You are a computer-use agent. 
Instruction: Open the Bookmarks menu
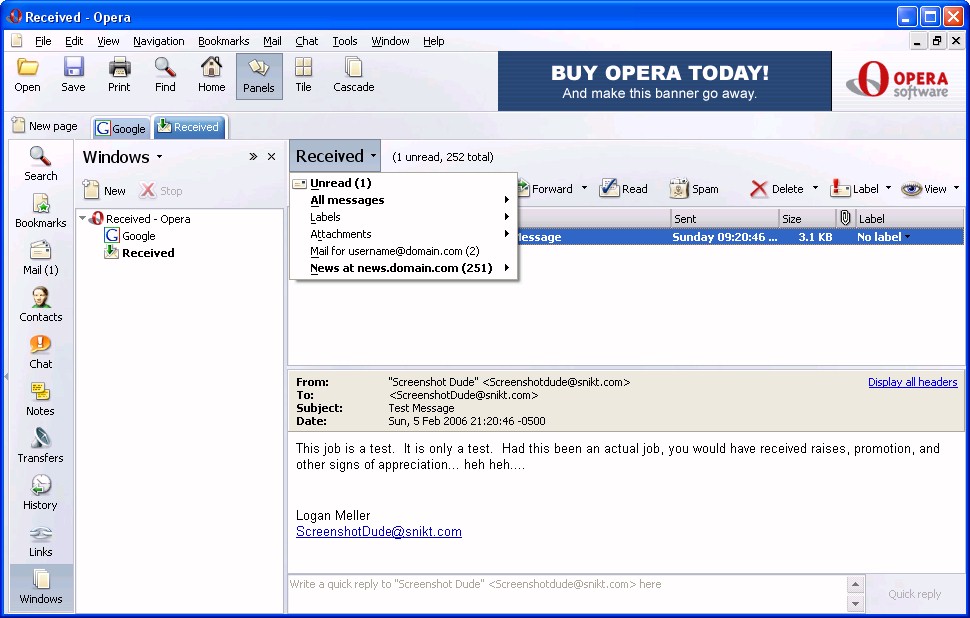tap(223, 41)
